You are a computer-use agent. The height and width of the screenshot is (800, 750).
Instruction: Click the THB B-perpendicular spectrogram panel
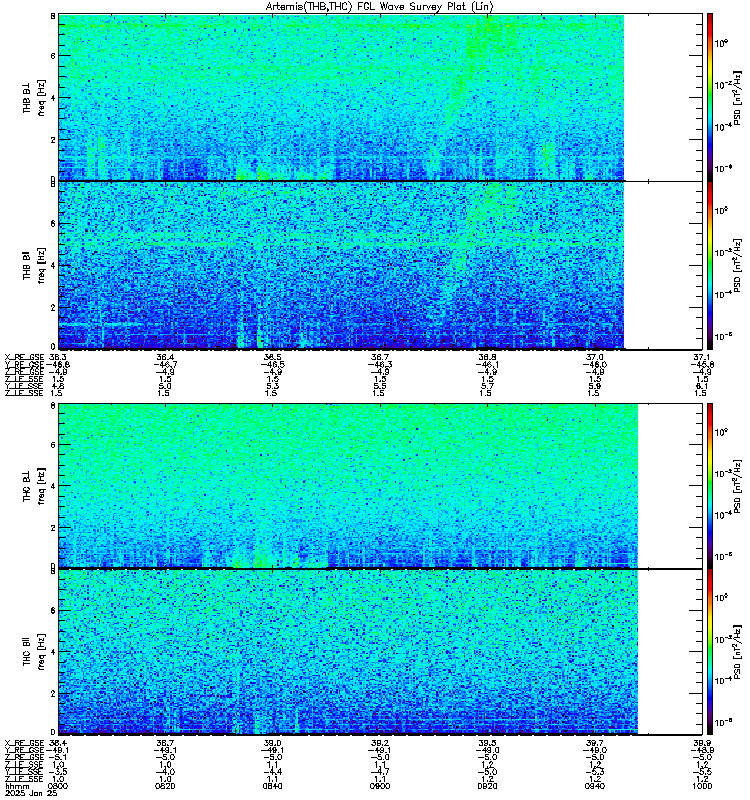click(x=381, y=97)
